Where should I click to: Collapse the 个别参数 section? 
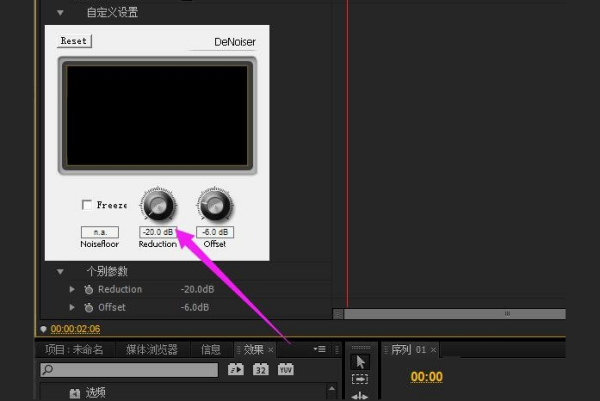click(x=60, y=272)
